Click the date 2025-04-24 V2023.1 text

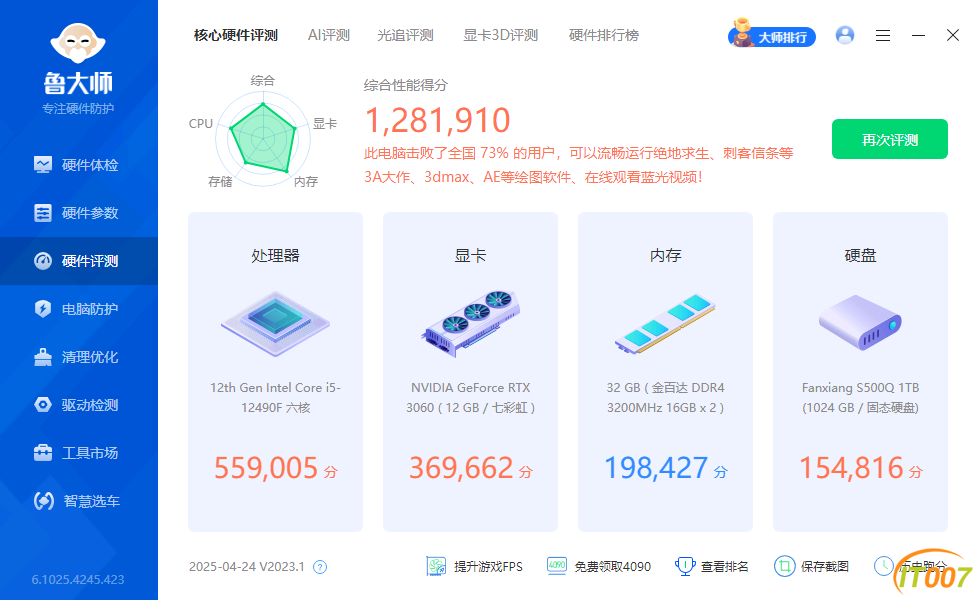(246, 566)
